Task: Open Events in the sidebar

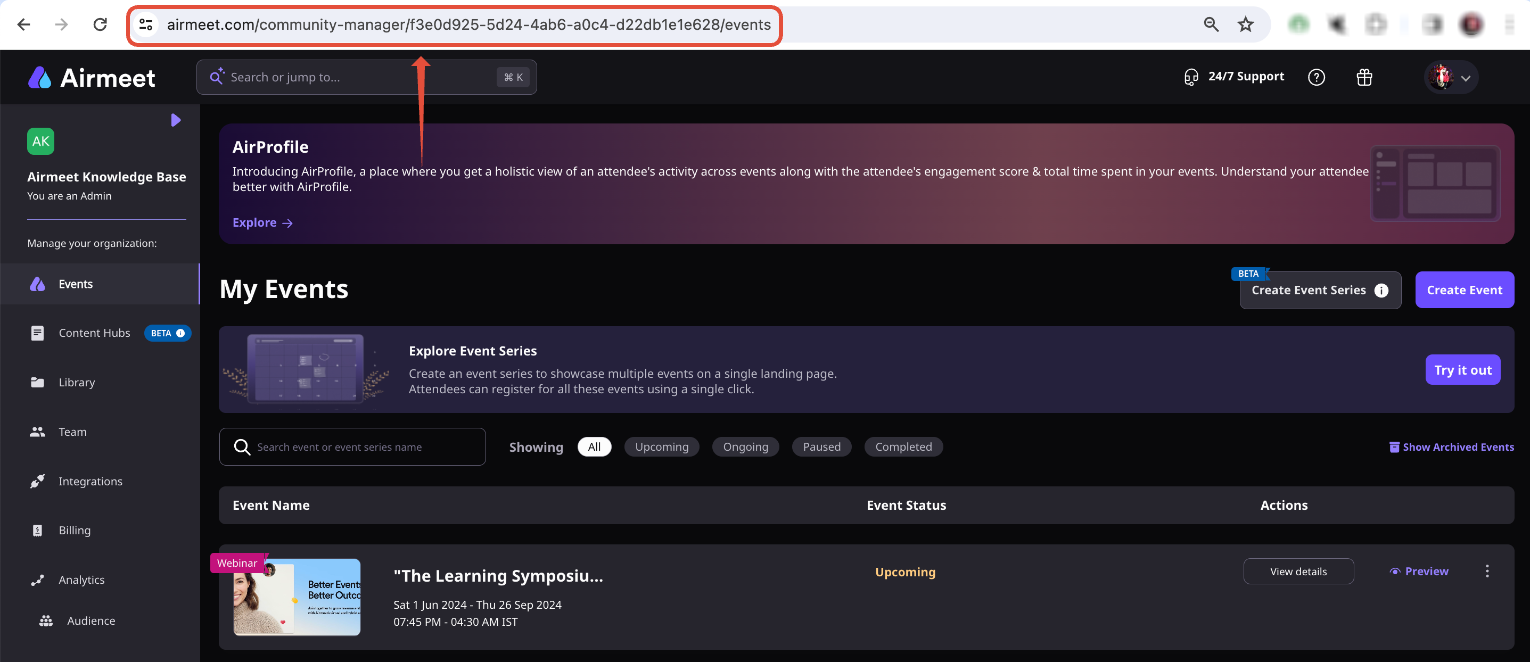Action: coord(100,284)
